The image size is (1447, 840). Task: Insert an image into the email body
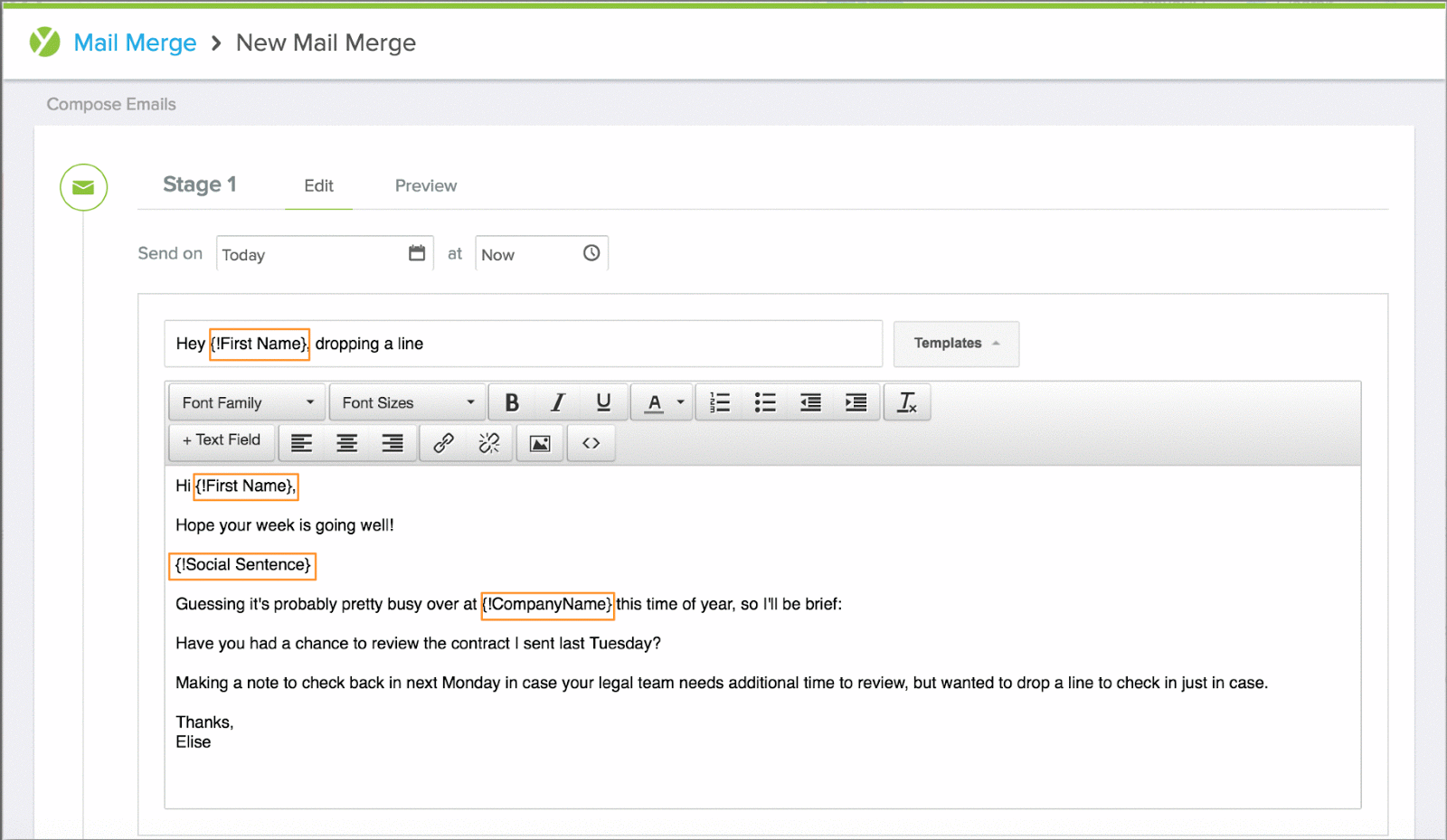pyautogui.click(x=539, y=443)
